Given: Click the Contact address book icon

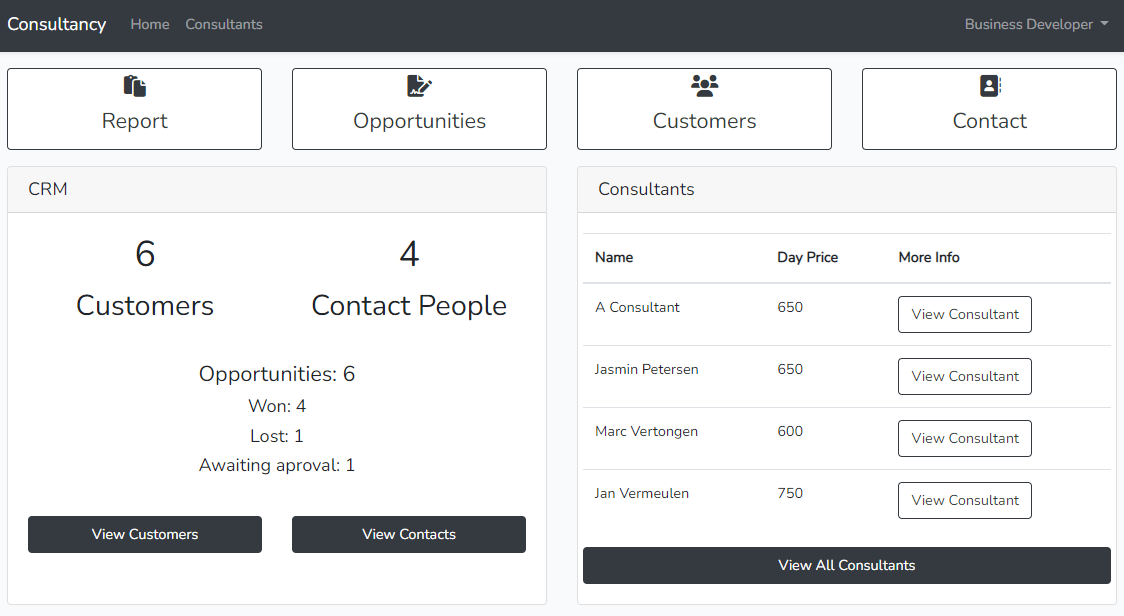Looking at the screenshot, I should coord(990,86).
